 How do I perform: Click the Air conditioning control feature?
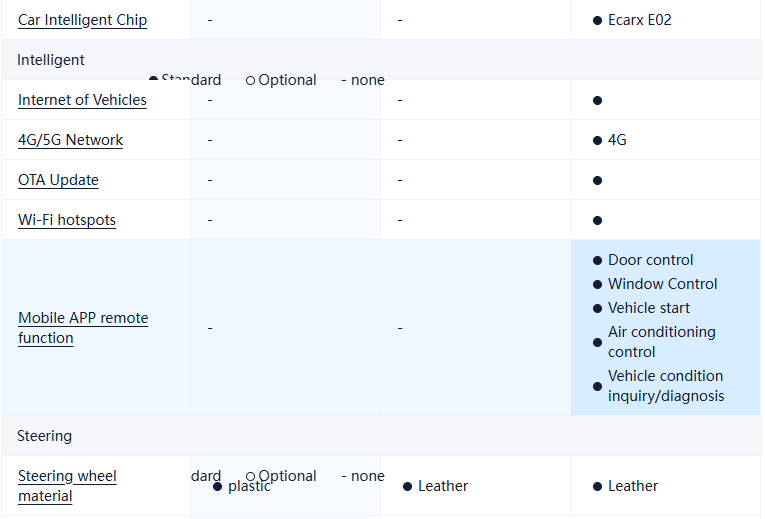tap(661, 342)
